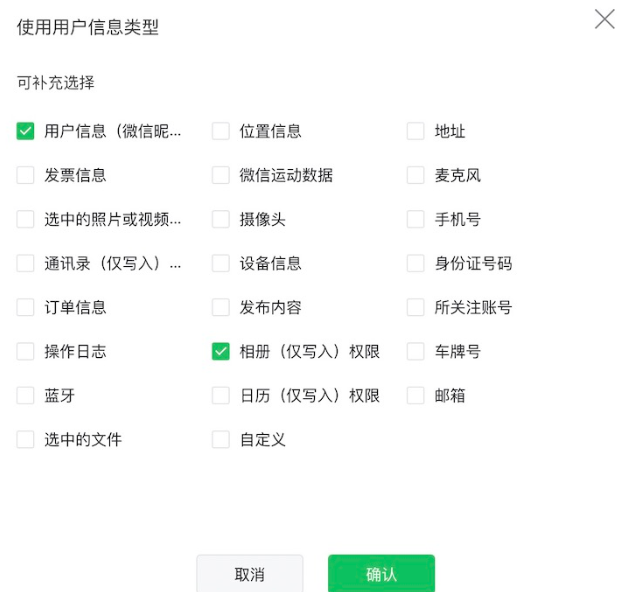Enable the 麦克风 checkbox

[416, 175]
